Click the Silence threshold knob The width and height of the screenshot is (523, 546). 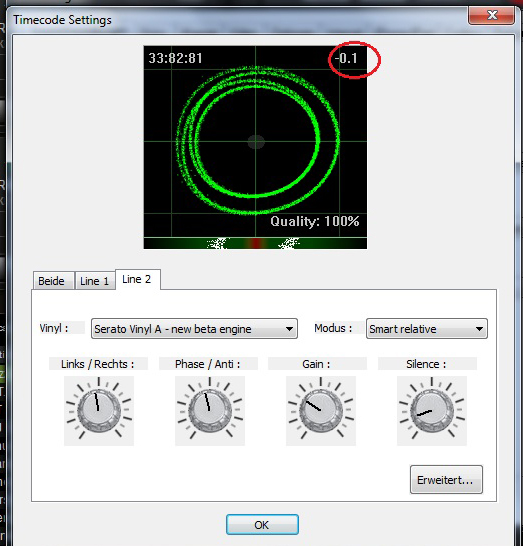coord(432,411)
